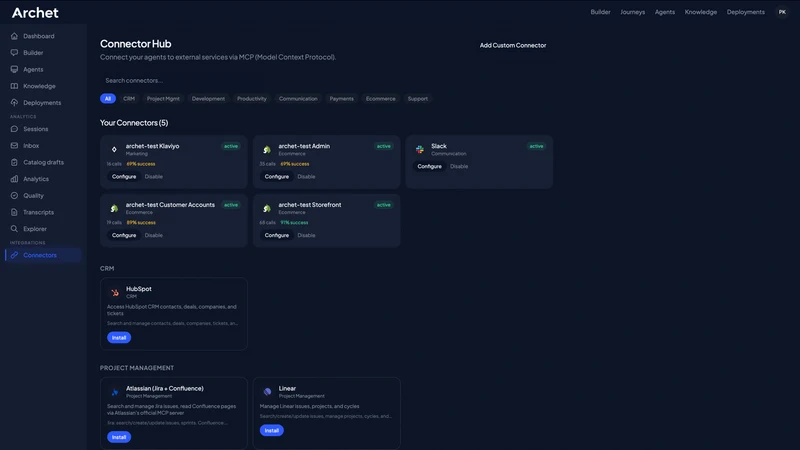The width and height of the screenshot is (800, 450).
Task: Click the Knowledge book icon
Action: pyautogui.click(x=14, y=86)
